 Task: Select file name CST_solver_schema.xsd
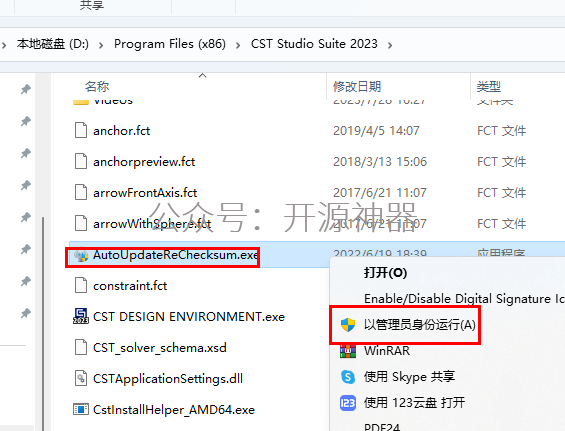[x=160, y=348]
